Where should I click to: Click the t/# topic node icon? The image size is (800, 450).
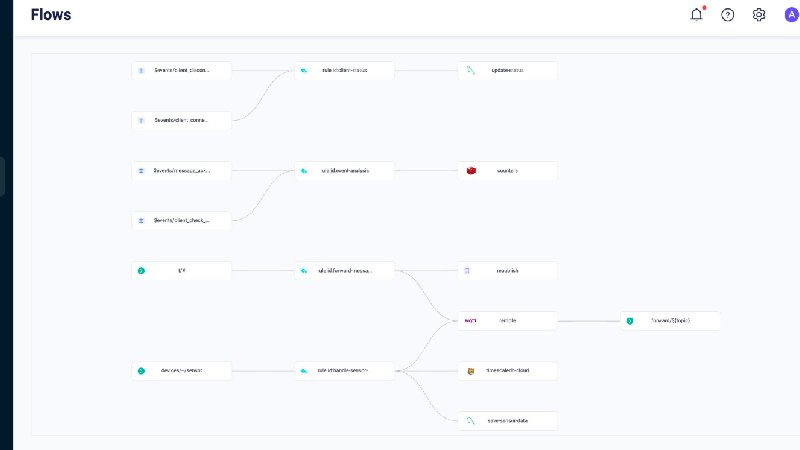coord(141,271)
